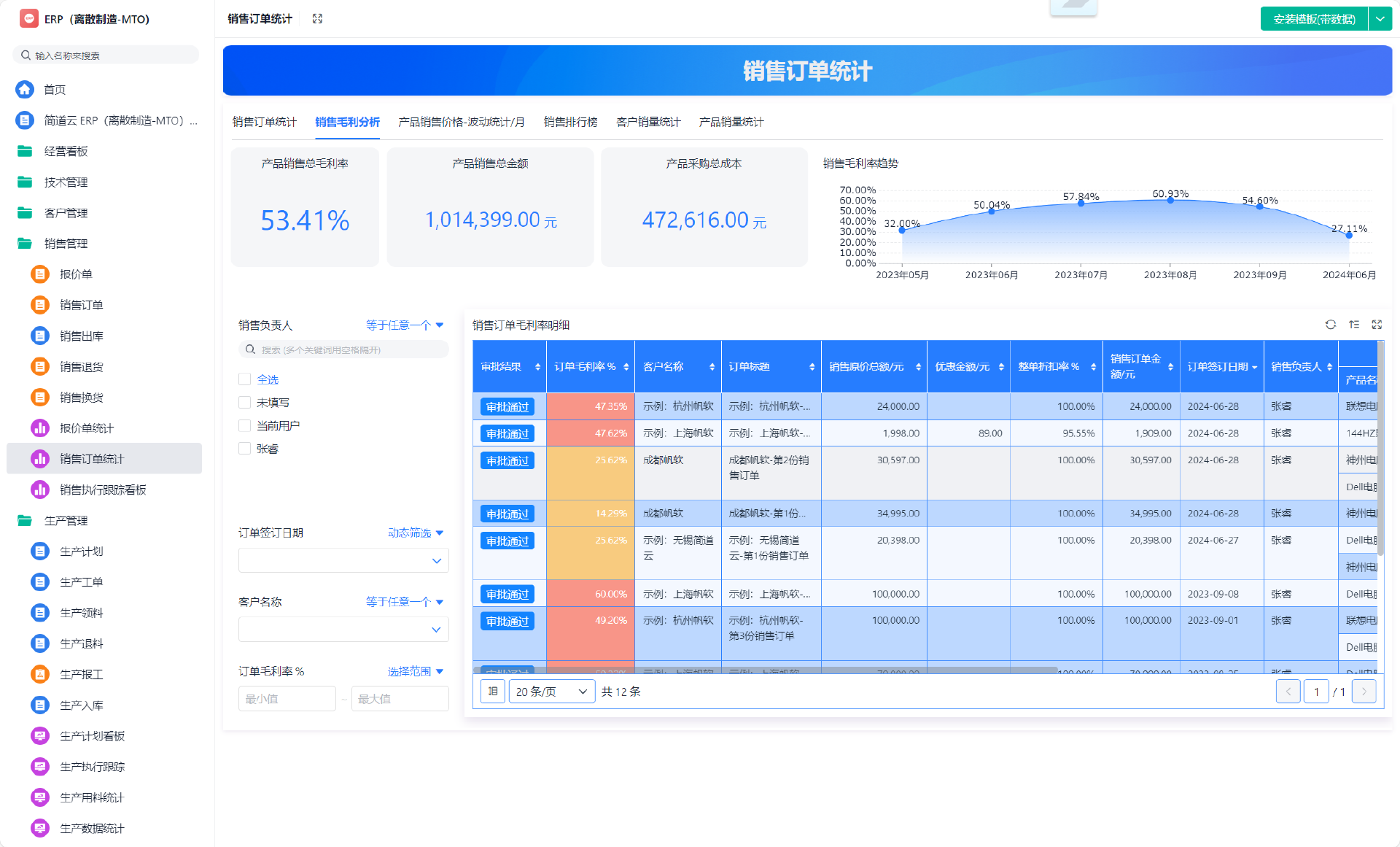Screen dimensions: 1400x847
Task: Open the 客户销量统计 tab
Action: coord(647,122)
